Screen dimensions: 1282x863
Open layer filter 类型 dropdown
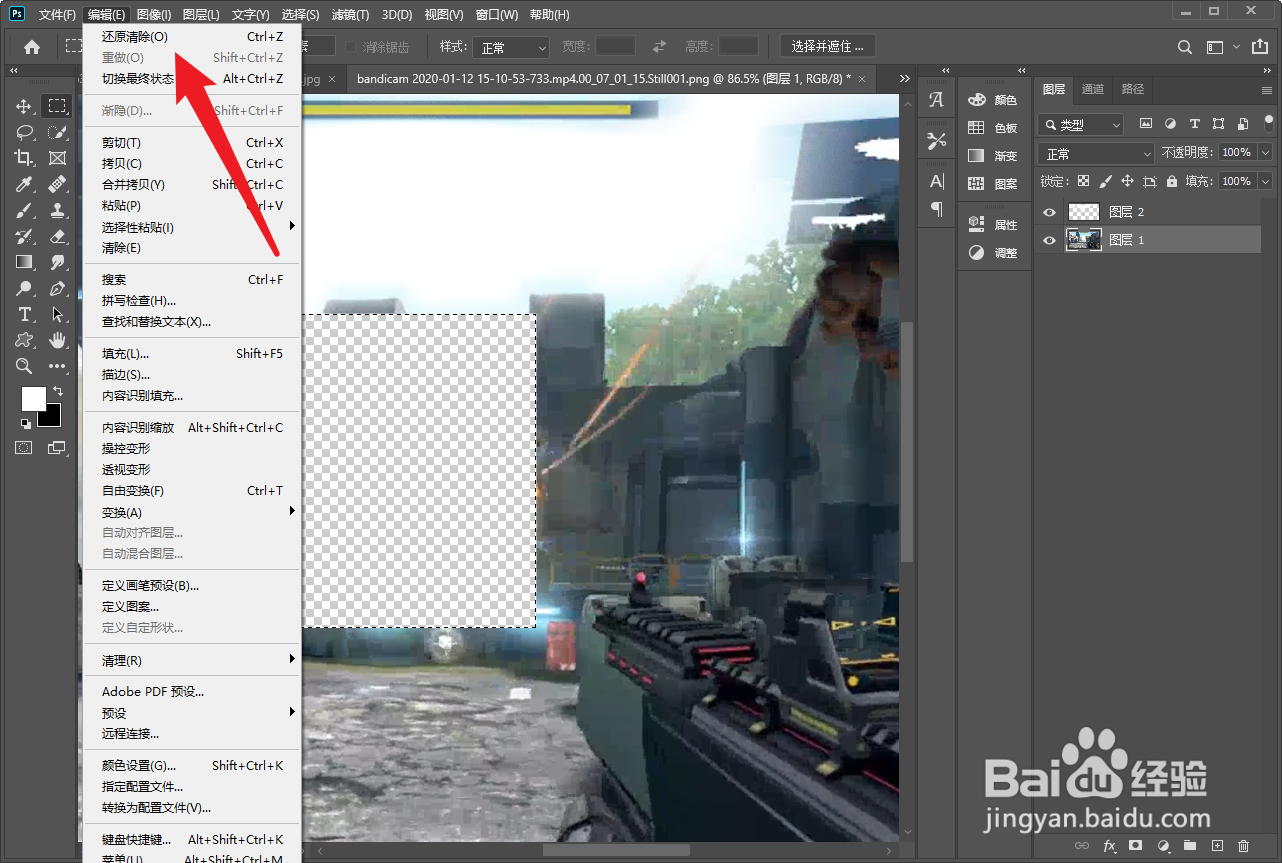click(1081, 125)
